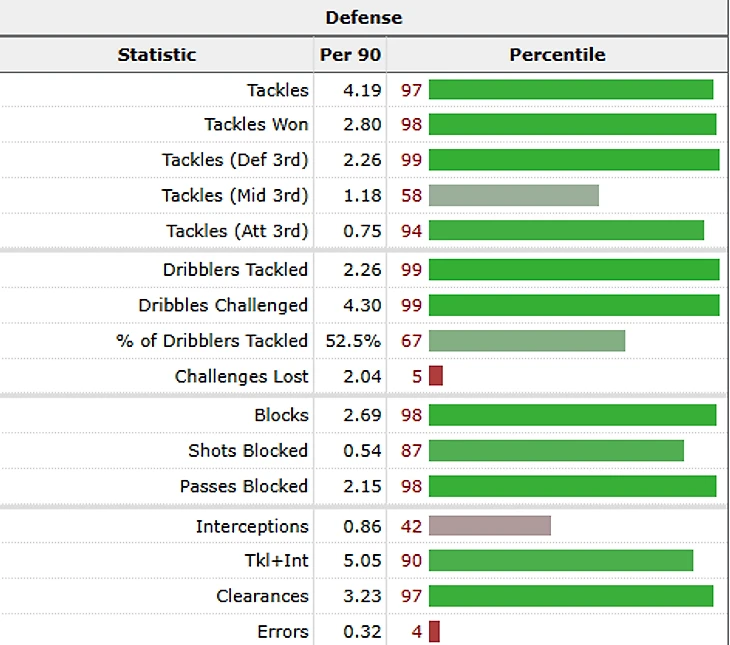The height and width of the screenshot is (645, 730).
Task: Select the Defense table title
Action: coord(364,17)
